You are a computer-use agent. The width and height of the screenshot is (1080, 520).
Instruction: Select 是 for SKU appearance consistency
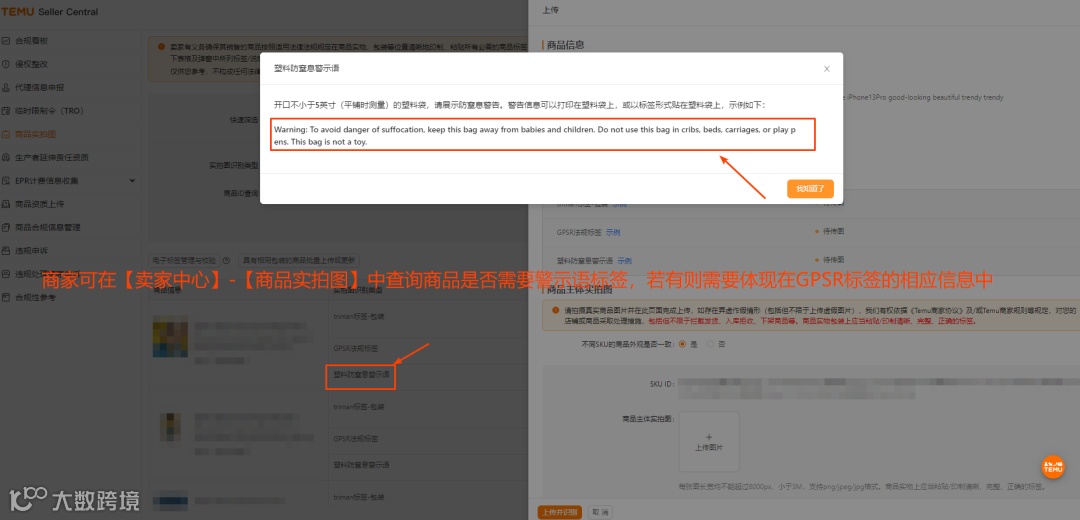pos(683,344)
